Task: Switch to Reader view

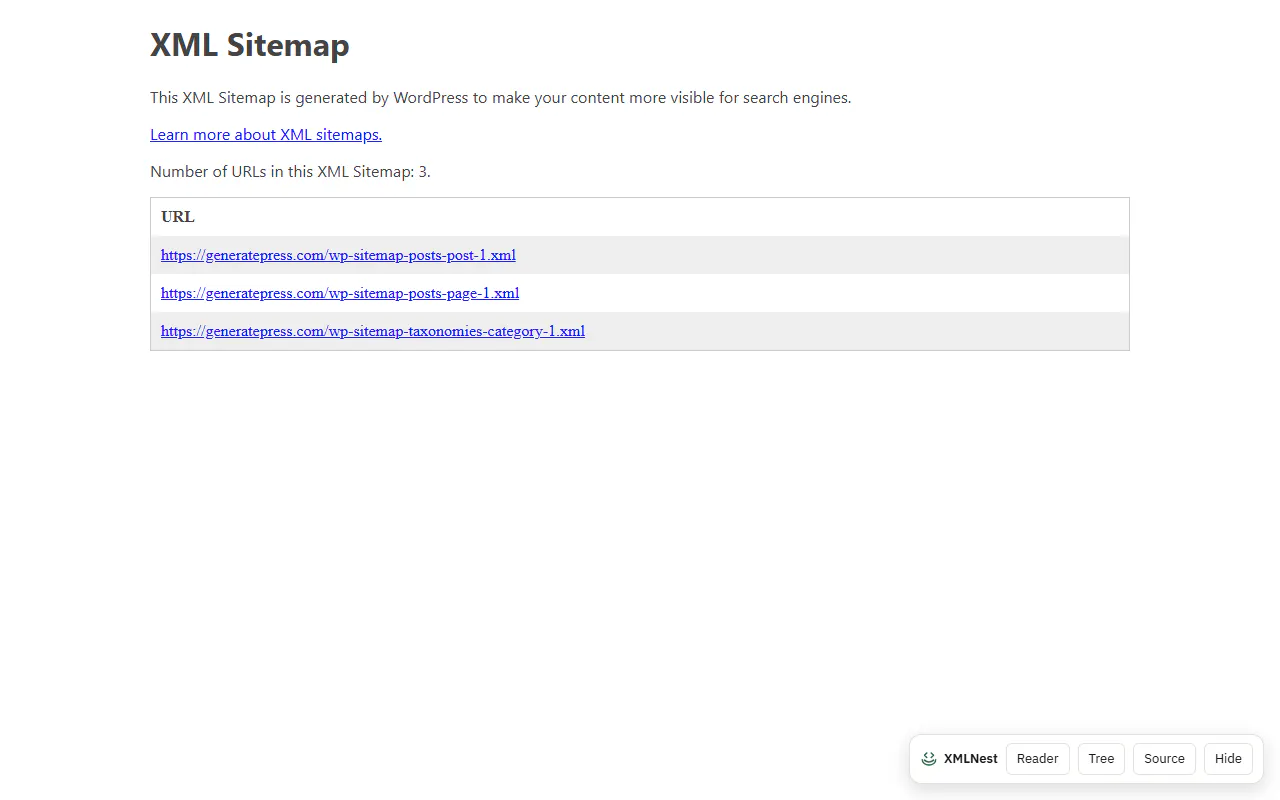Action: (1038, 759)
